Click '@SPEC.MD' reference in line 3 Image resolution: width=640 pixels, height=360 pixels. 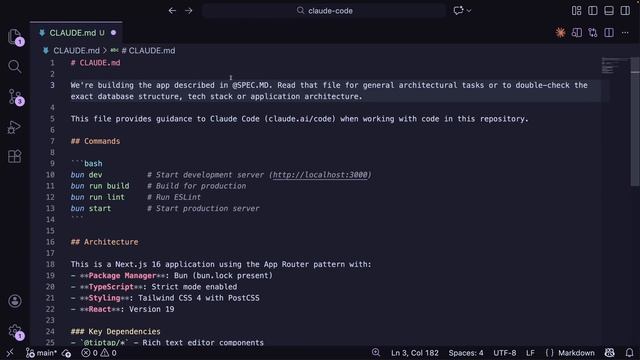click(x=251, y=85)
